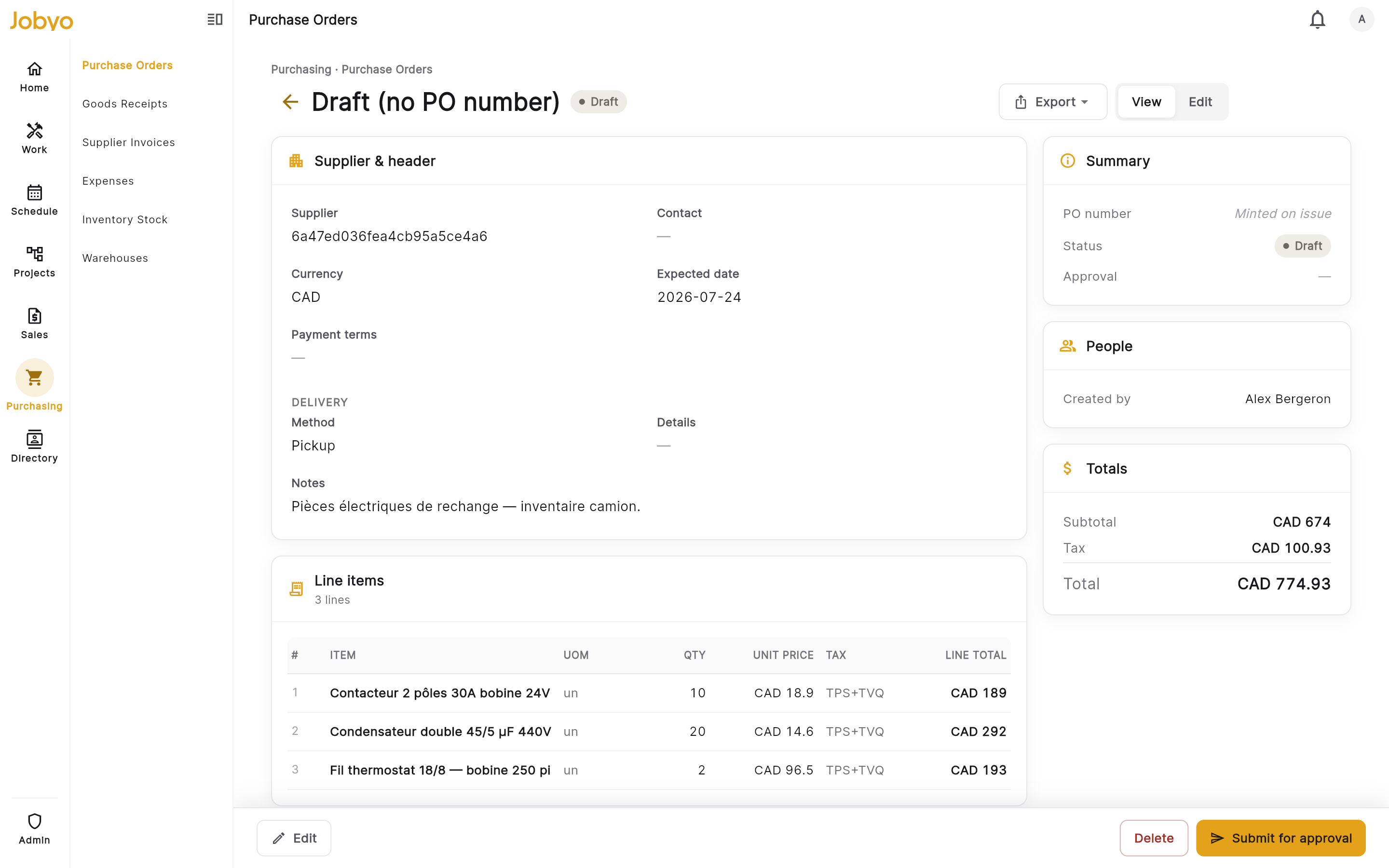Image resolution: width=1389 pixels, height=868 pixels.
Task: Submit for approval
Action: tap(1280, 838)
